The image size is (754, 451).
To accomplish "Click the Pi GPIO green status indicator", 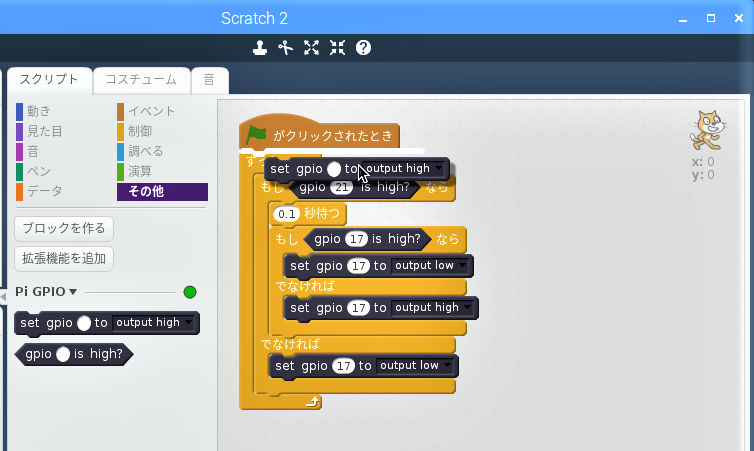I will (x=190, y=292).
